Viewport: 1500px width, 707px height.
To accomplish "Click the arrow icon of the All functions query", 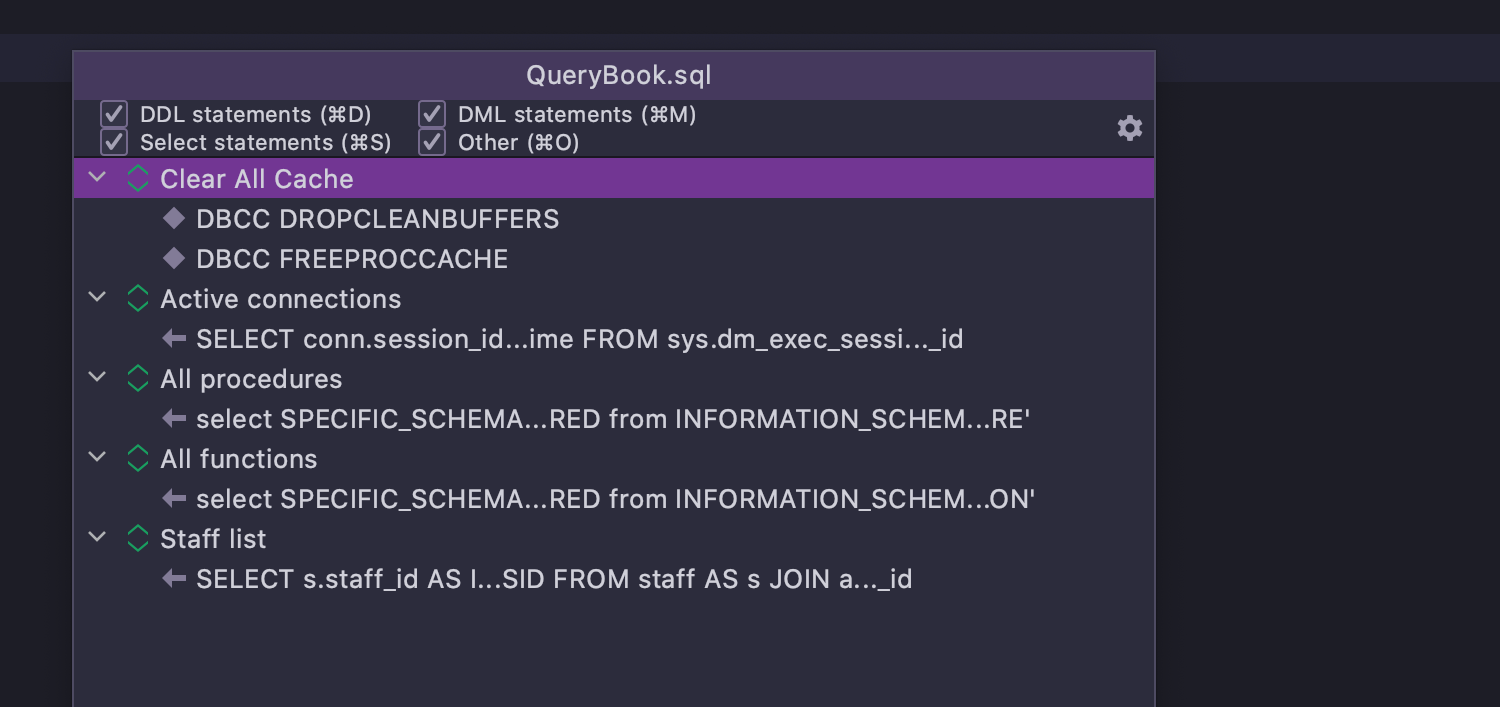I will click(174, 499).
